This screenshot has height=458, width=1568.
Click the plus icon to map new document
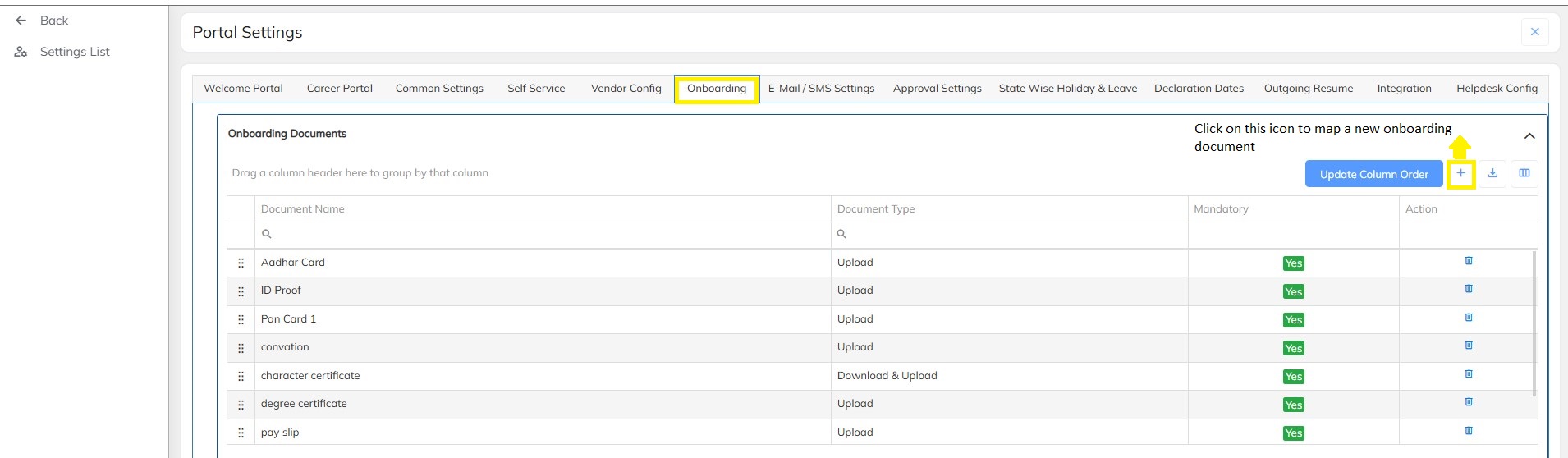pyautogui.click(x=1460, y=173)
